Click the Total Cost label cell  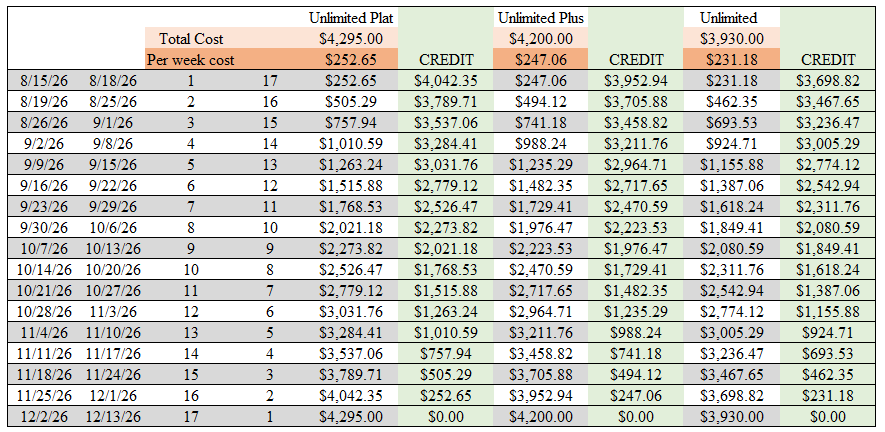[190, 39]
